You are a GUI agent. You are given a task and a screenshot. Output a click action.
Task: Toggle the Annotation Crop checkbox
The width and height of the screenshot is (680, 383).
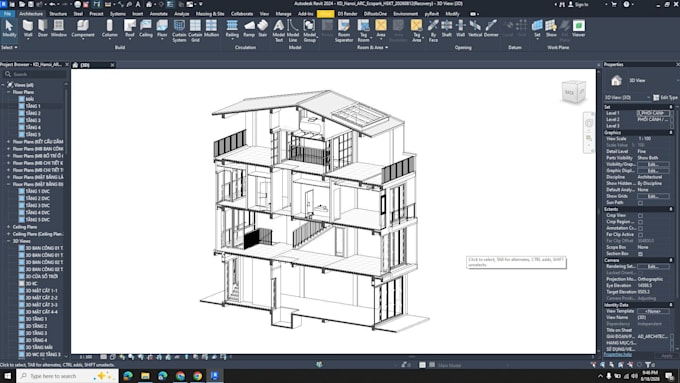tap(641, 228)
